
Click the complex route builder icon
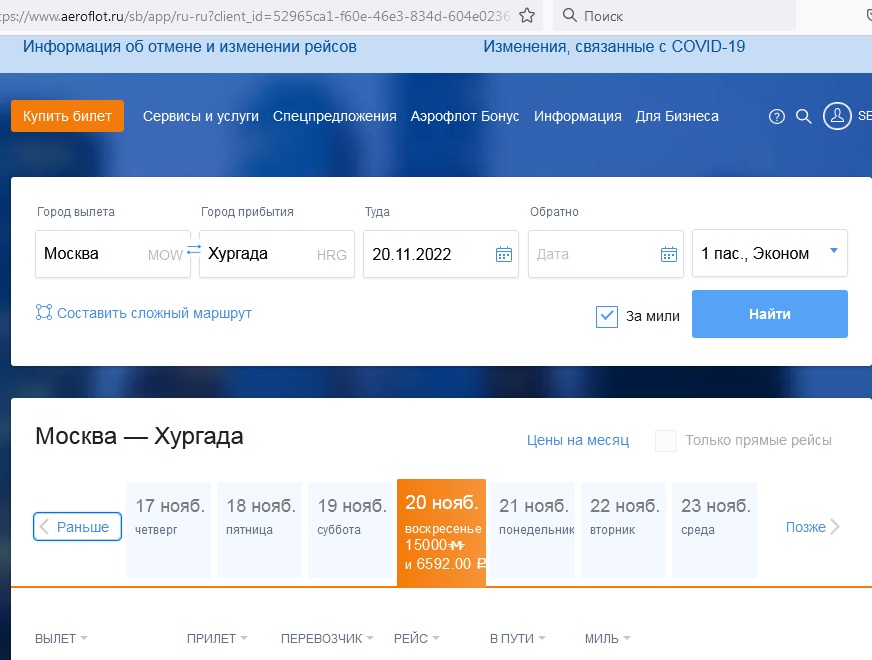point(43,313)
